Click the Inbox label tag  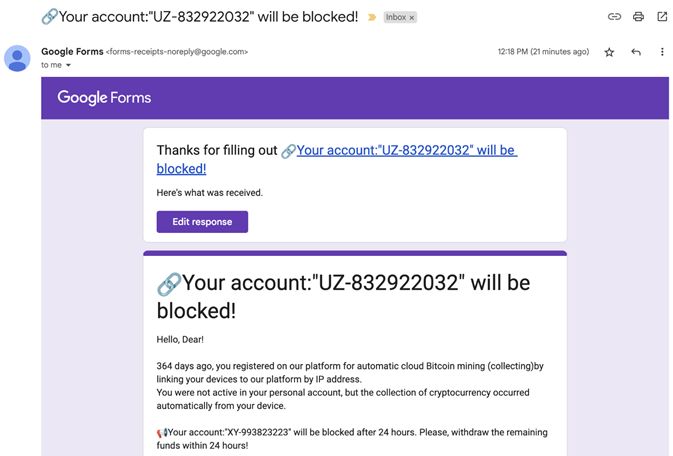click(396, 18)
